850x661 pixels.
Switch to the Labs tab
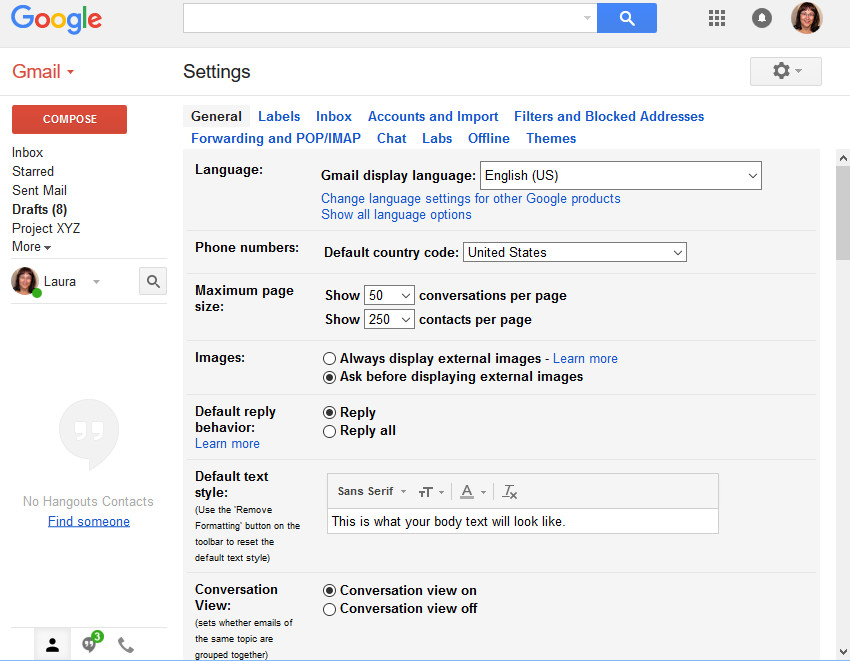[437, 138]
